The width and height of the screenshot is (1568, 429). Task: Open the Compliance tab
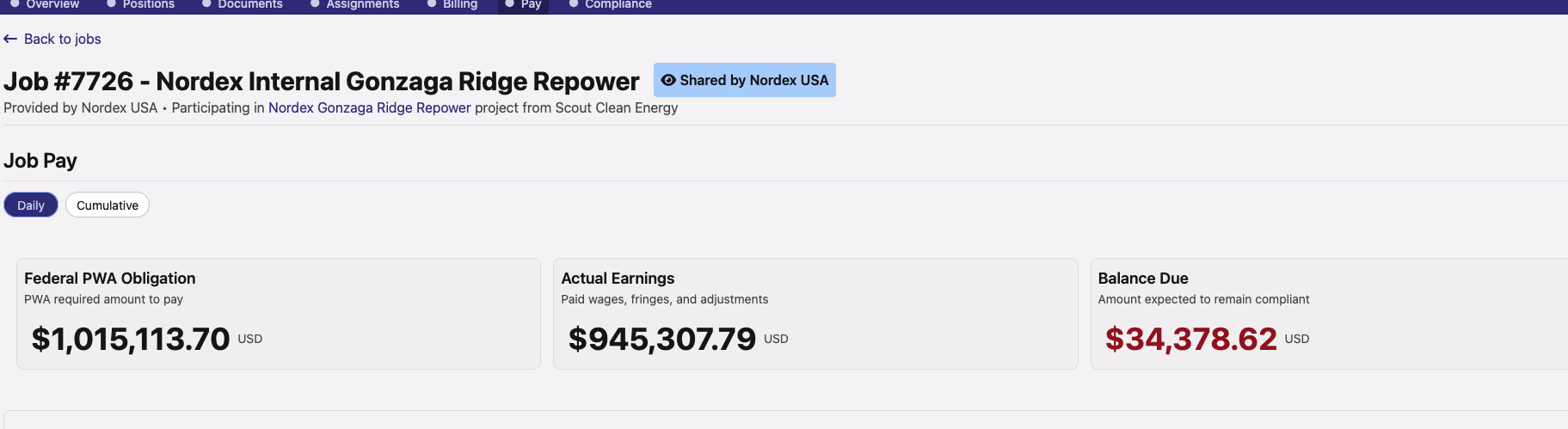tap(610, 4)
